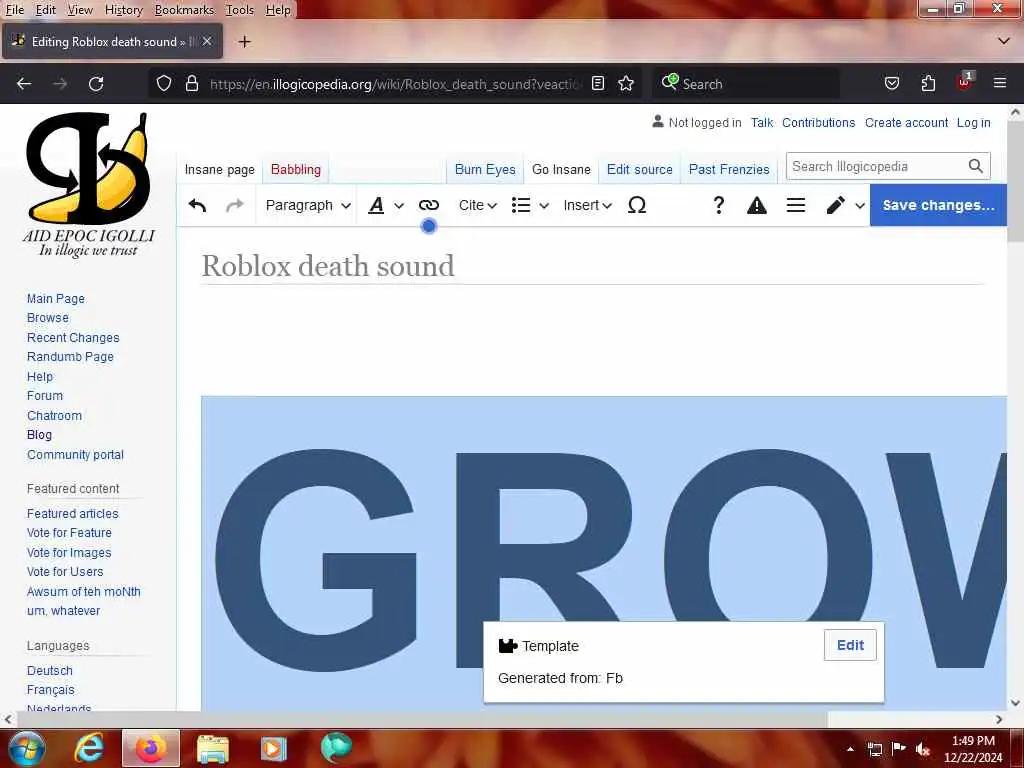Bookmark this page with the star
Image resolution: width=1024 pixels, height=768 pixels.
tap(626, 84)
